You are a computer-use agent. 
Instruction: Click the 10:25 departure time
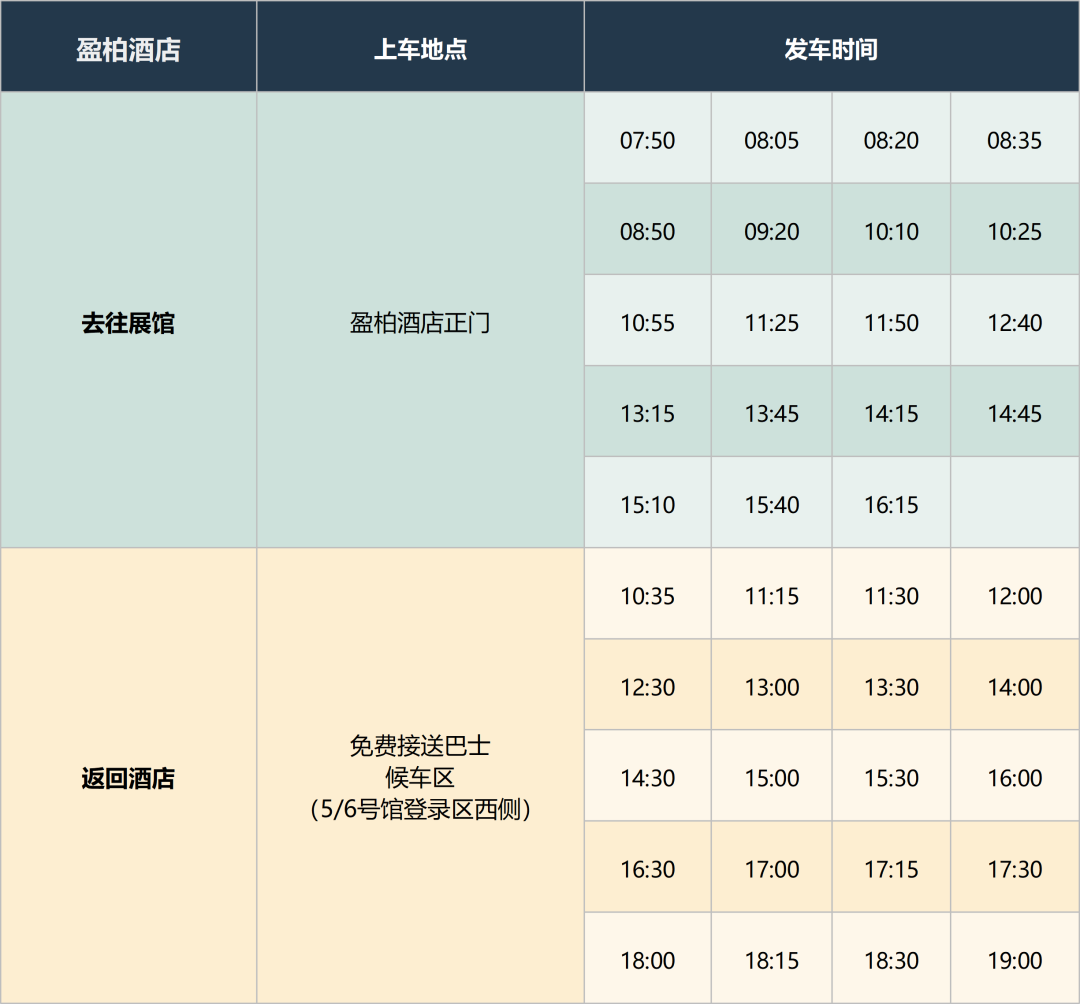(1015, 229)
